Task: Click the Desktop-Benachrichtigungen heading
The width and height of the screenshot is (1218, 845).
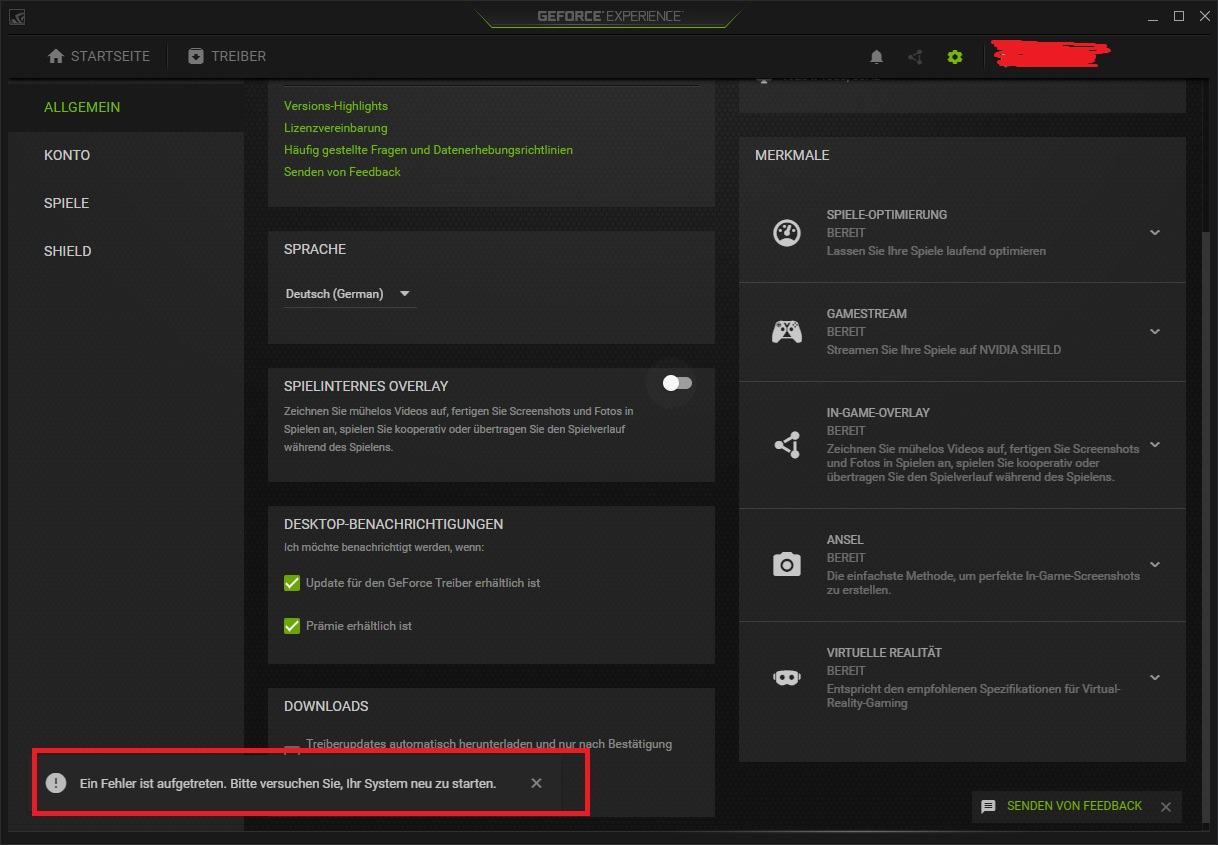Action: pos(393,524)
